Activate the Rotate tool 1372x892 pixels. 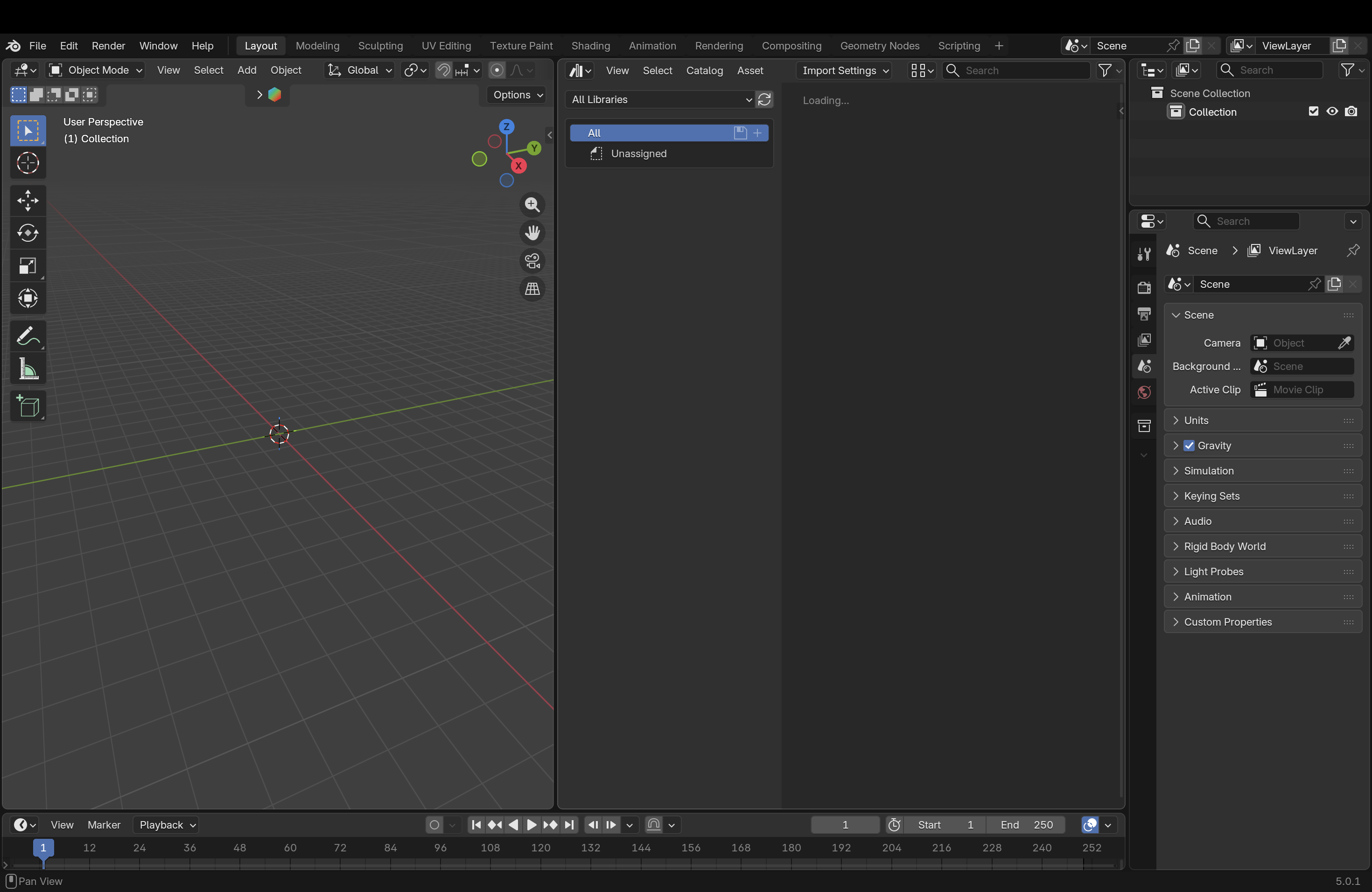pyautogui.click(x=28, y=233)
